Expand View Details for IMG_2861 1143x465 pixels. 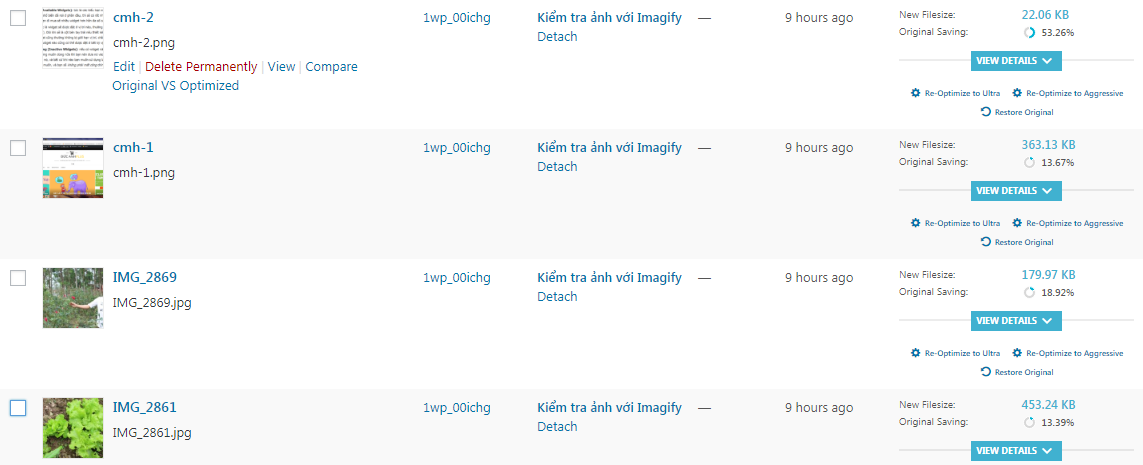(1015, 451)
